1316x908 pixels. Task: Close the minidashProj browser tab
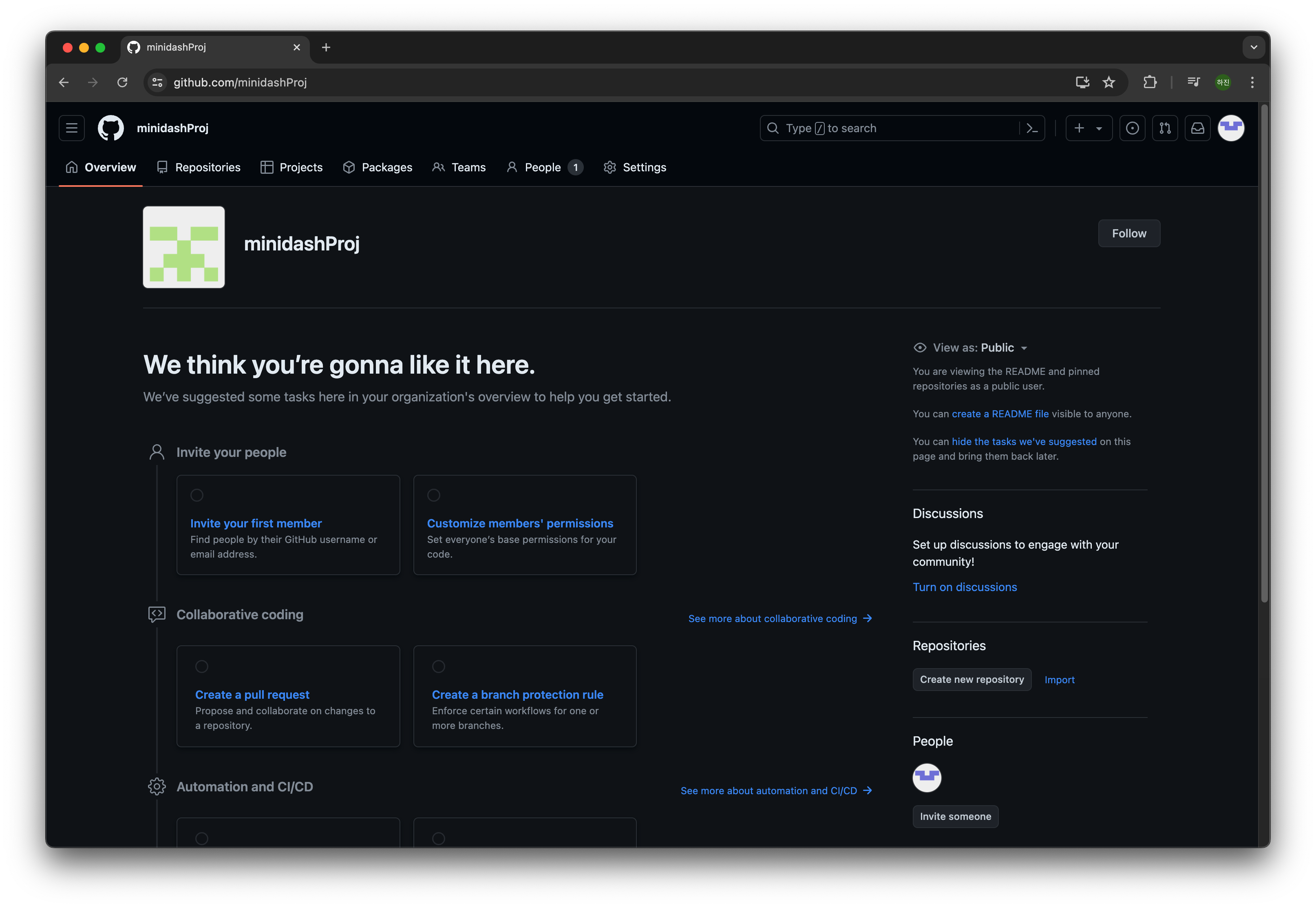[x=296, y=48]
